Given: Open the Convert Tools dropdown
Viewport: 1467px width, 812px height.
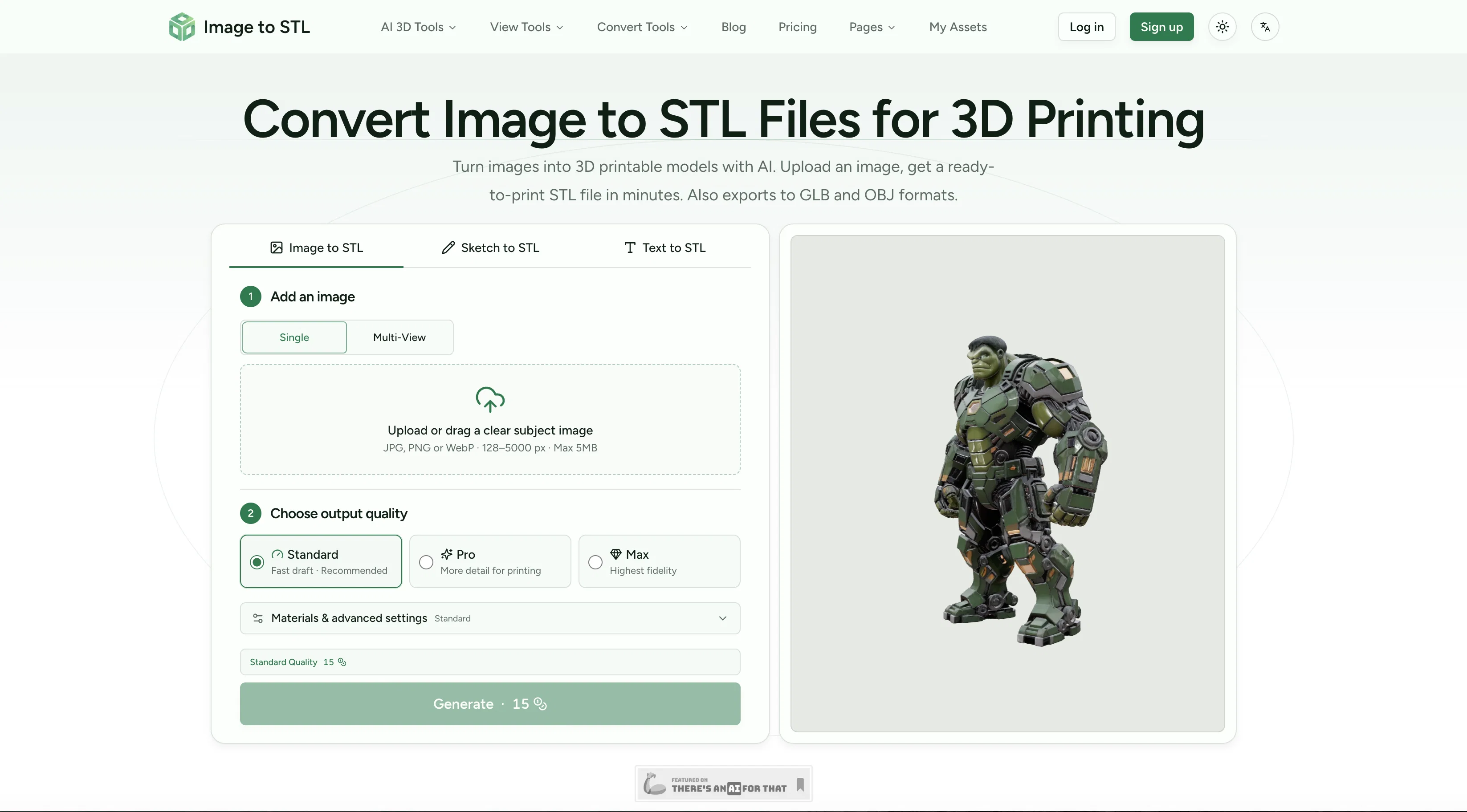Looking at the screenshot, I should coord(642,27).
